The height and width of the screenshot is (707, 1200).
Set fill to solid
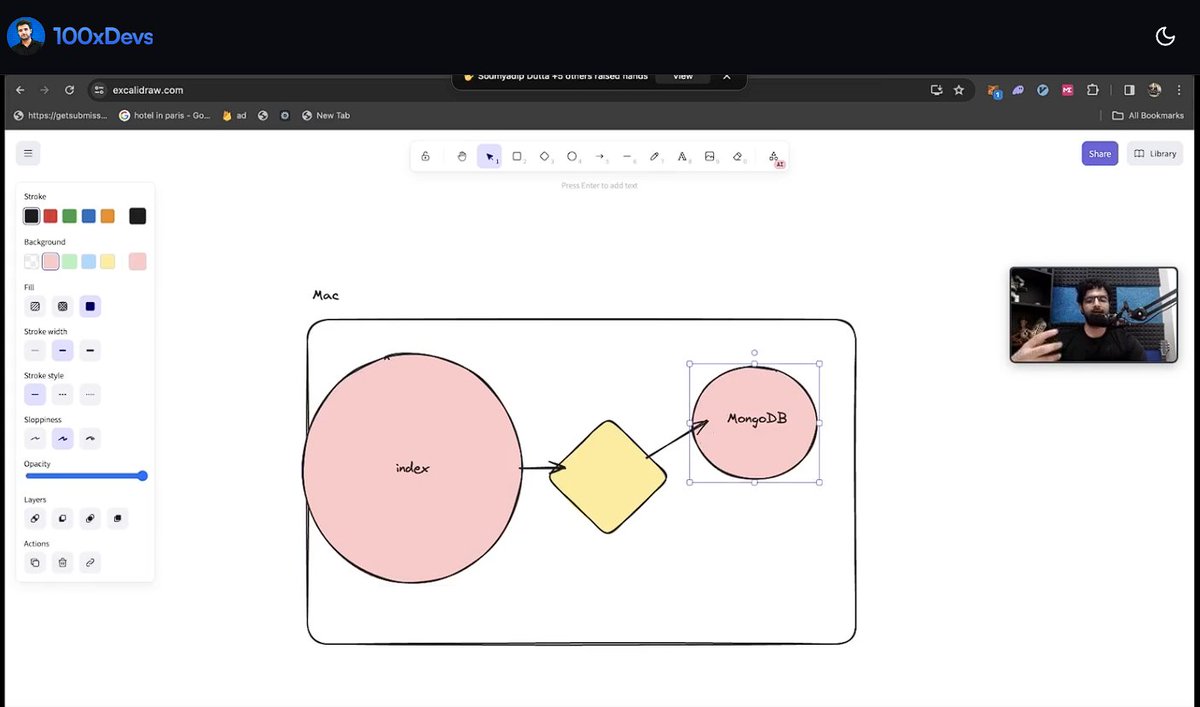90,307
